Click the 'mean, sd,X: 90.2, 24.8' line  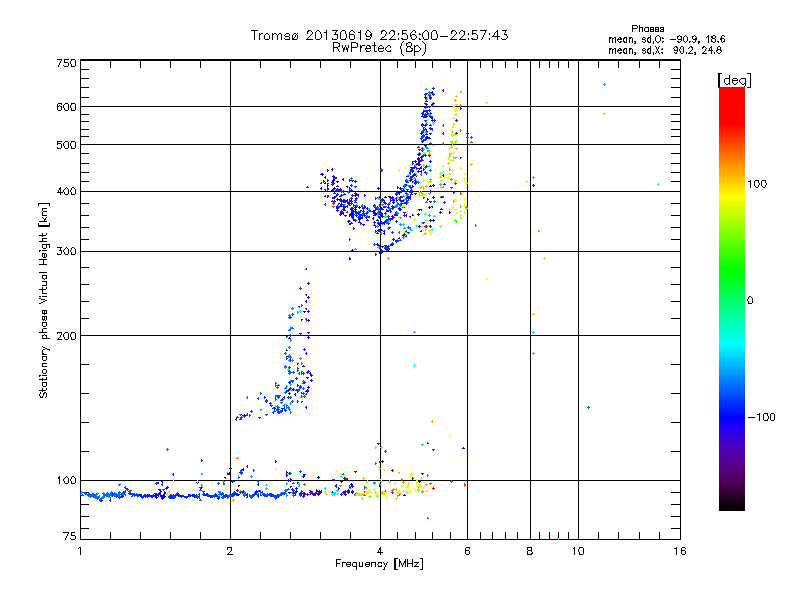click(x=665, y=50)
